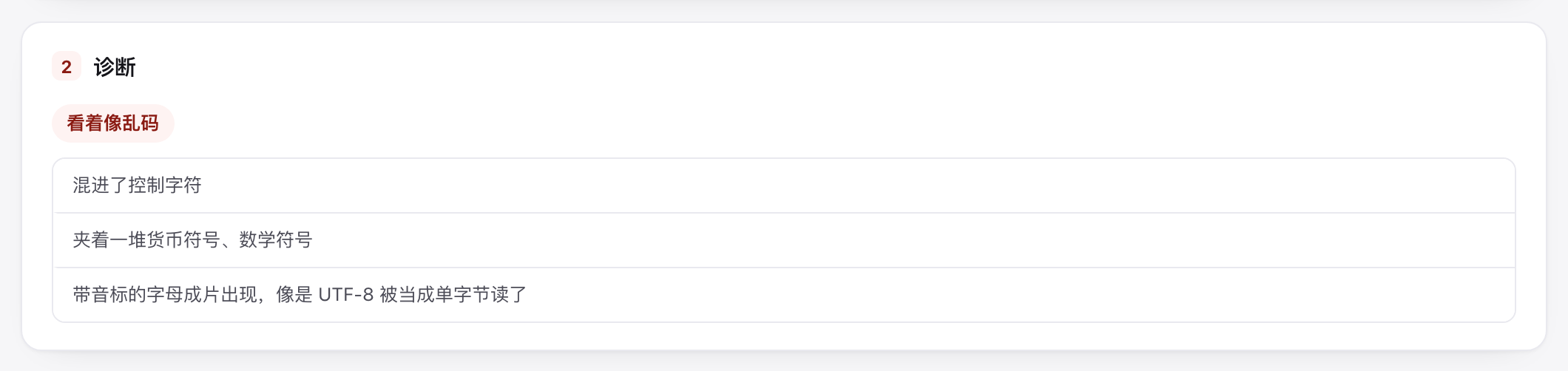Click the text 成片出现 in the third row
Viewport: 1568px width, 371px height.
[x=220, y=295]
